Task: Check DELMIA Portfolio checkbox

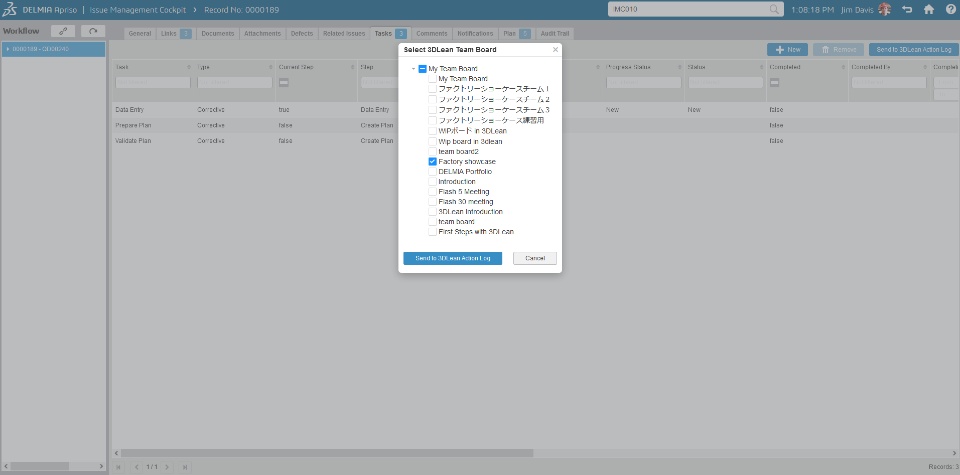Action: tap(432, 171)
